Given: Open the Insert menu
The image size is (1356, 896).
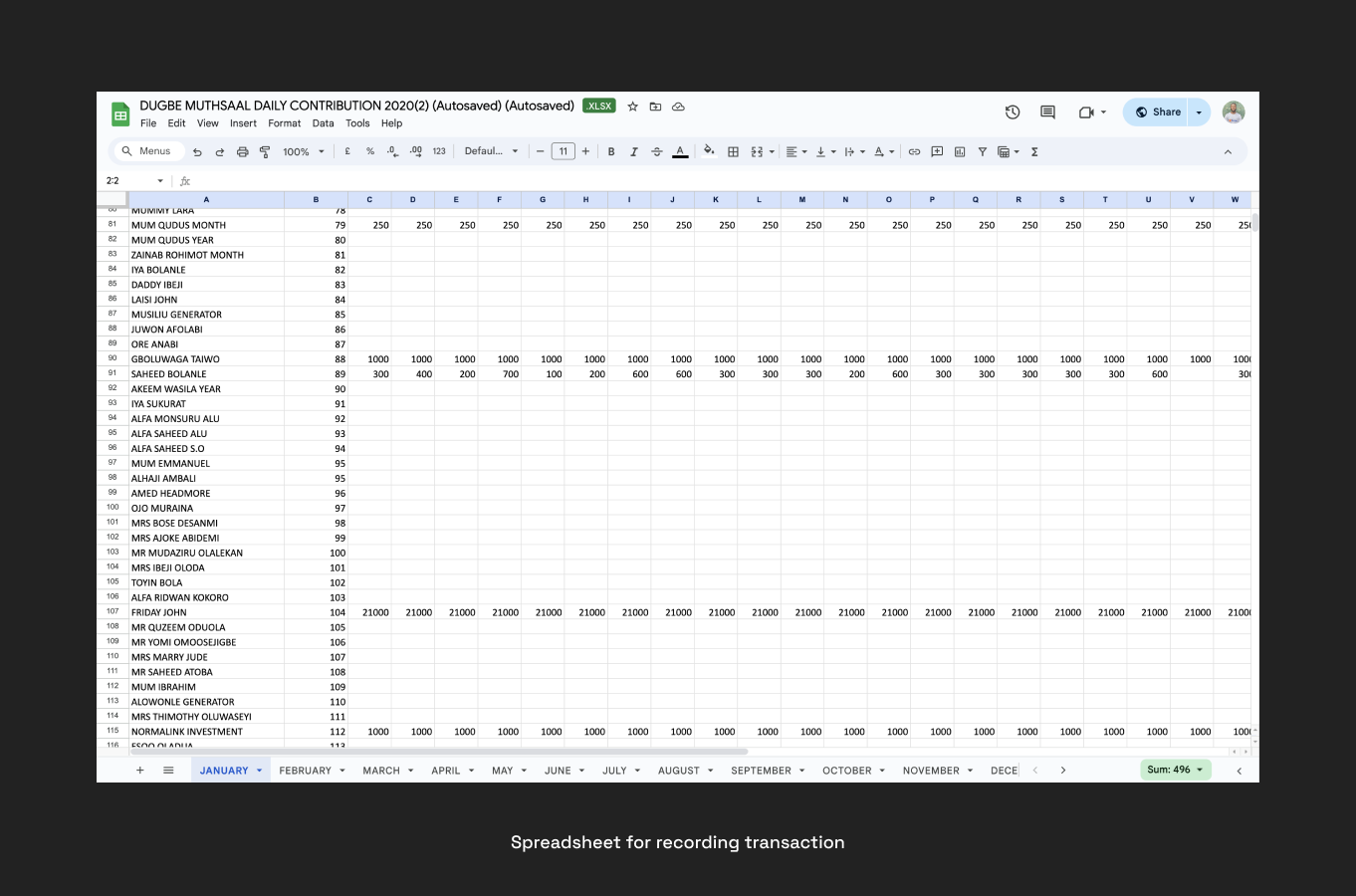Looking at the screenshot, I should pos(243,123).
